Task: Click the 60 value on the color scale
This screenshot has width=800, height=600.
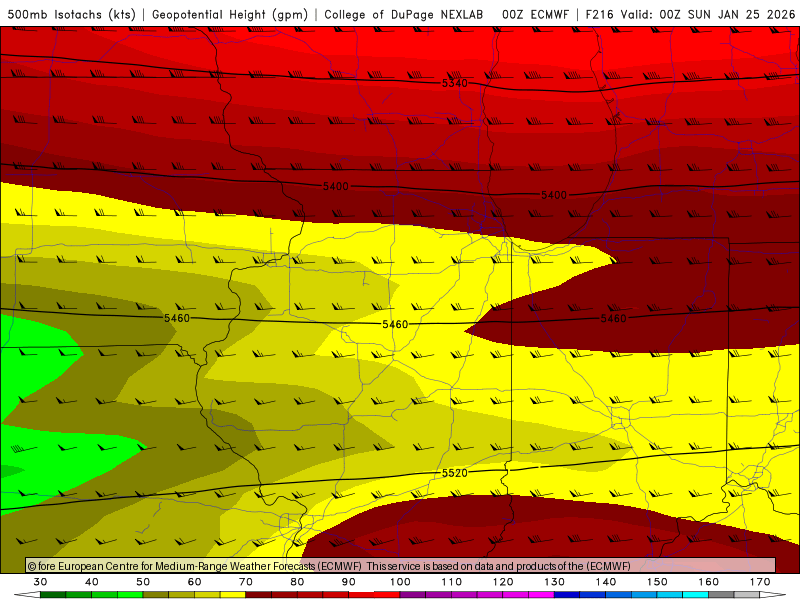Action: pos(194,582)
